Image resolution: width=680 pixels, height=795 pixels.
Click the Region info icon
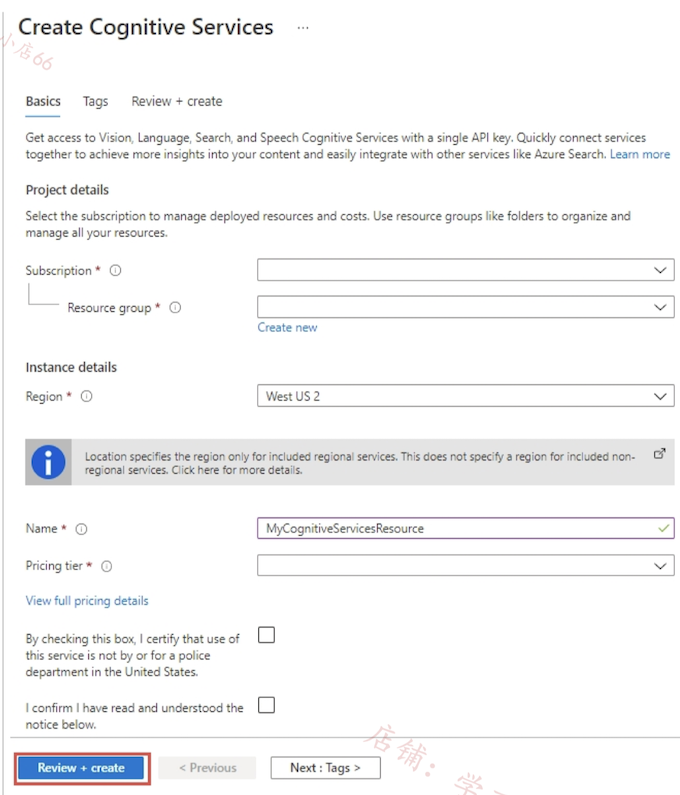pos(87,396)
